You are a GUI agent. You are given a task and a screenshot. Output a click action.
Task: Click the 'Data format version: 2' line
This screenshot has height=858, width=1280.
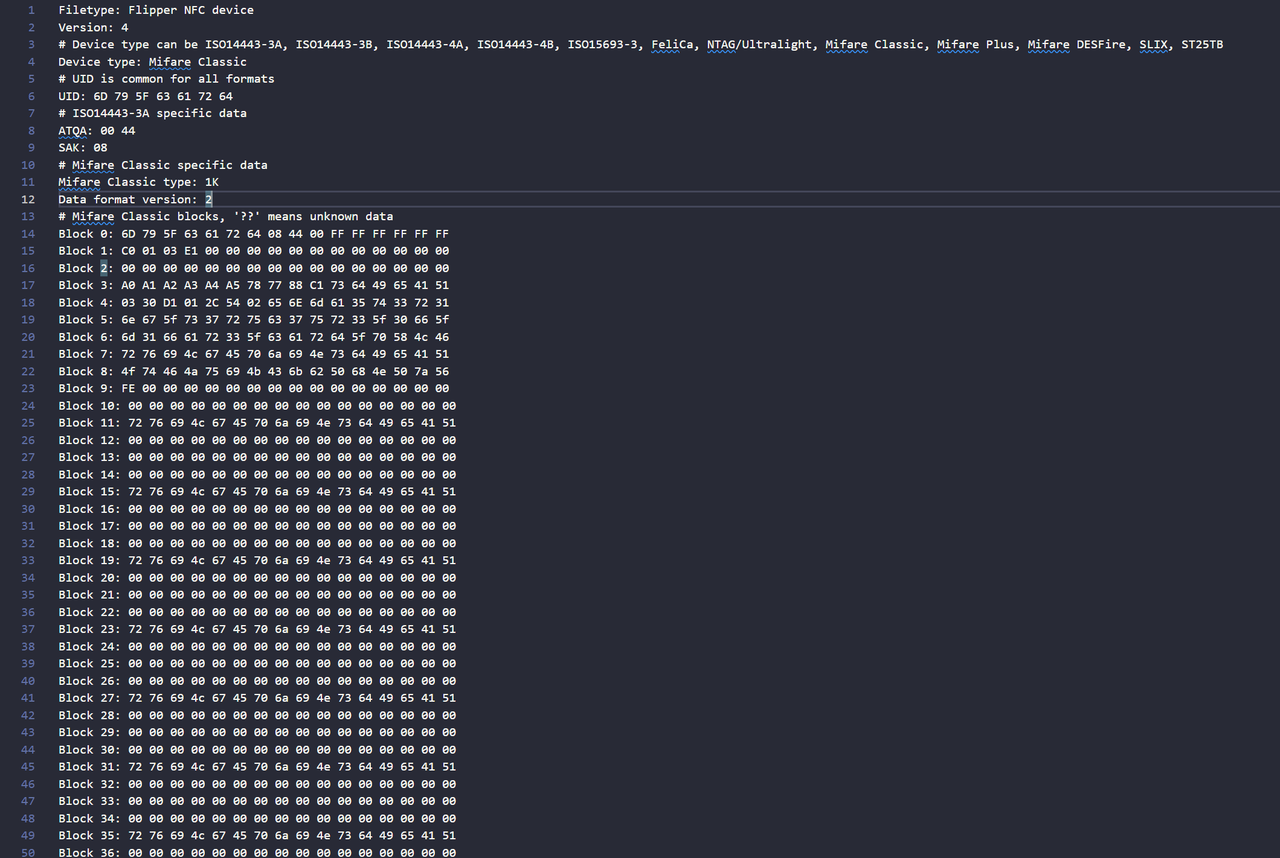pyautogui.click(x=135, y=199)
